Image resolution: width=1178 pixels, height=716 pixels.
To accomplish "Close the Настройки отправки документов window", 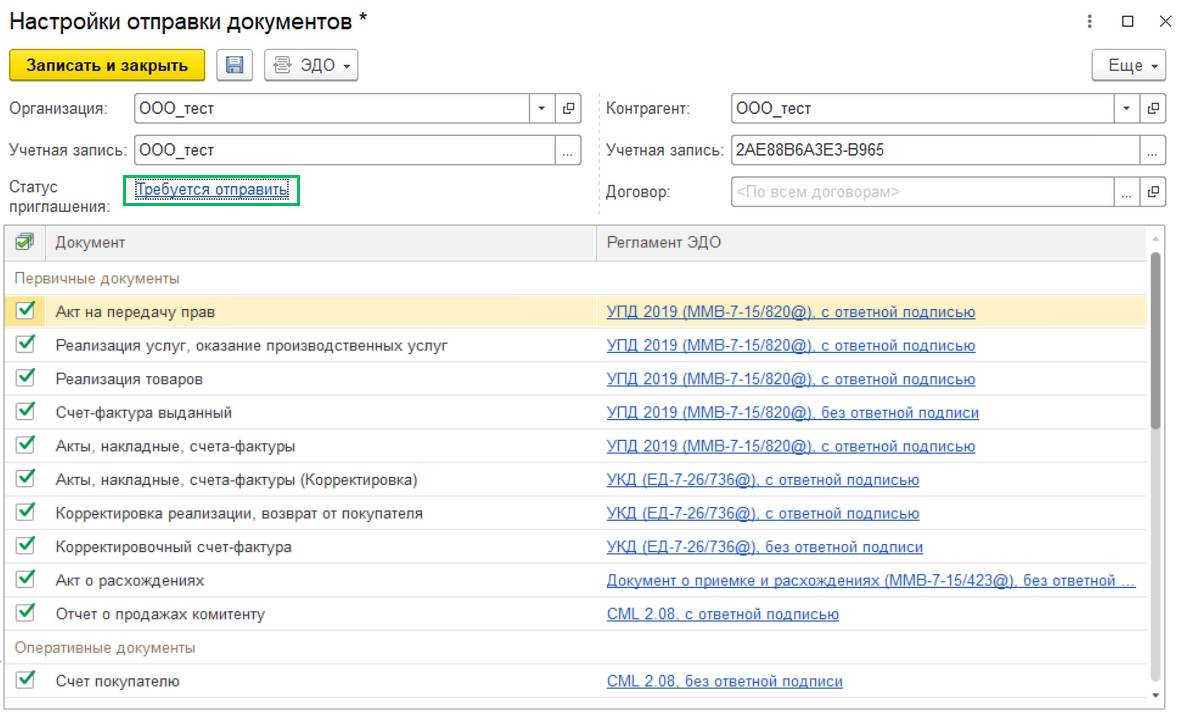I will coord(1164,22).
